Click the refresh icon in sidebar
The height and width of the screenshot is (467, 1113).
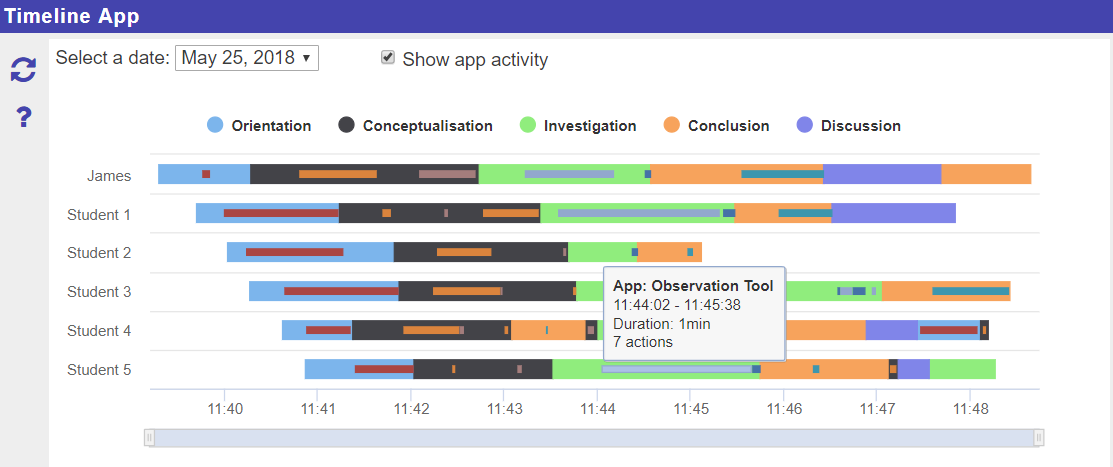[23, 69]
